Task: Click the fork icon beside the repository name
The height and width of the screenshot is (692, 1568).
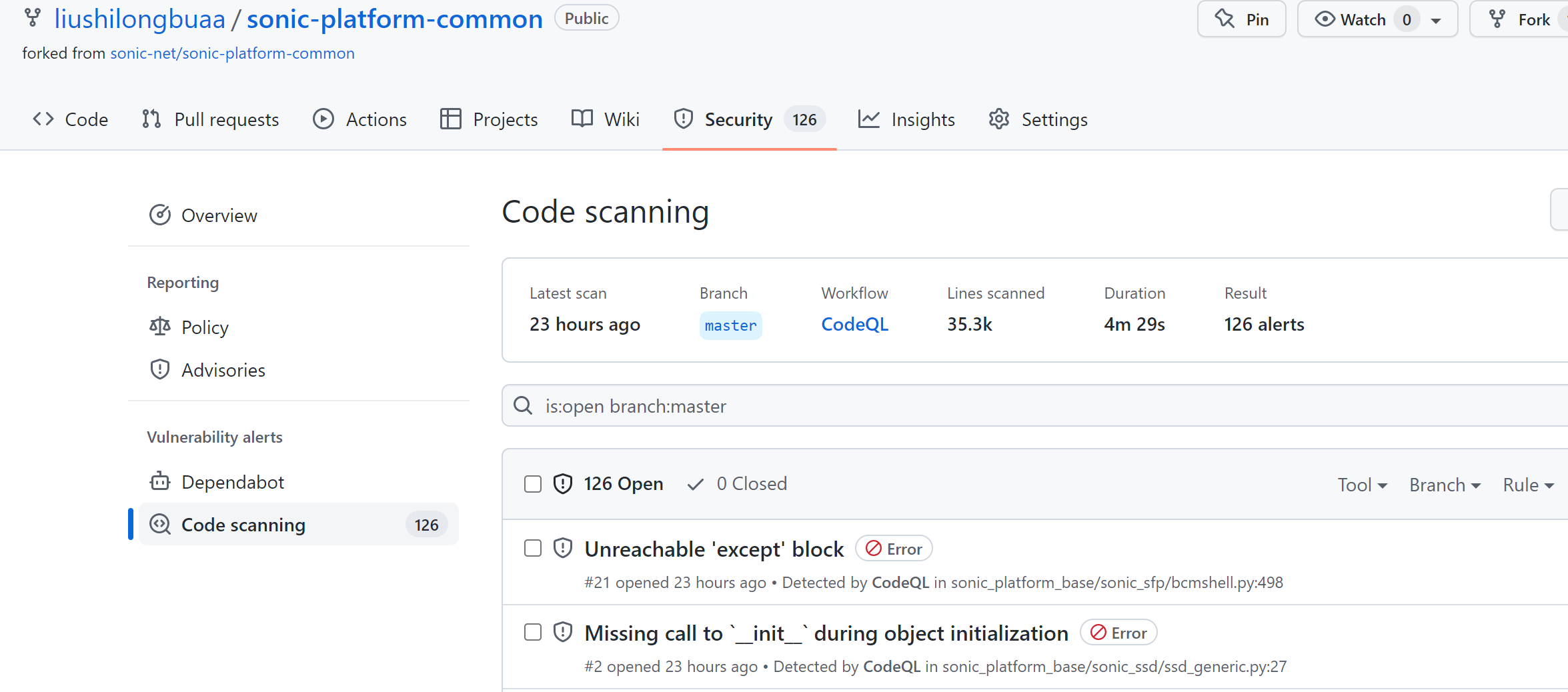Action: (x=32, y=18)
